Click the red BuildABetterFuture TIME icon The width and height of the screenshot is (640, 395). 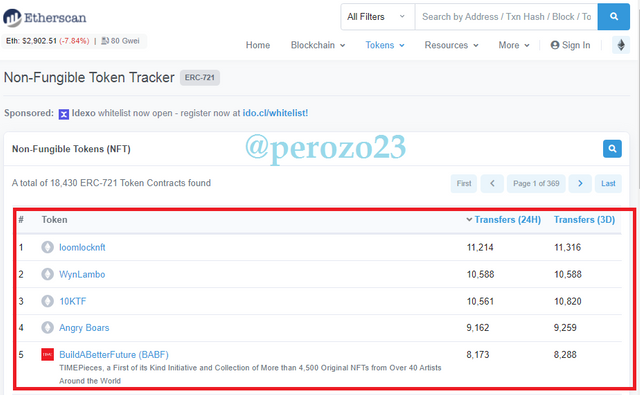47,355
